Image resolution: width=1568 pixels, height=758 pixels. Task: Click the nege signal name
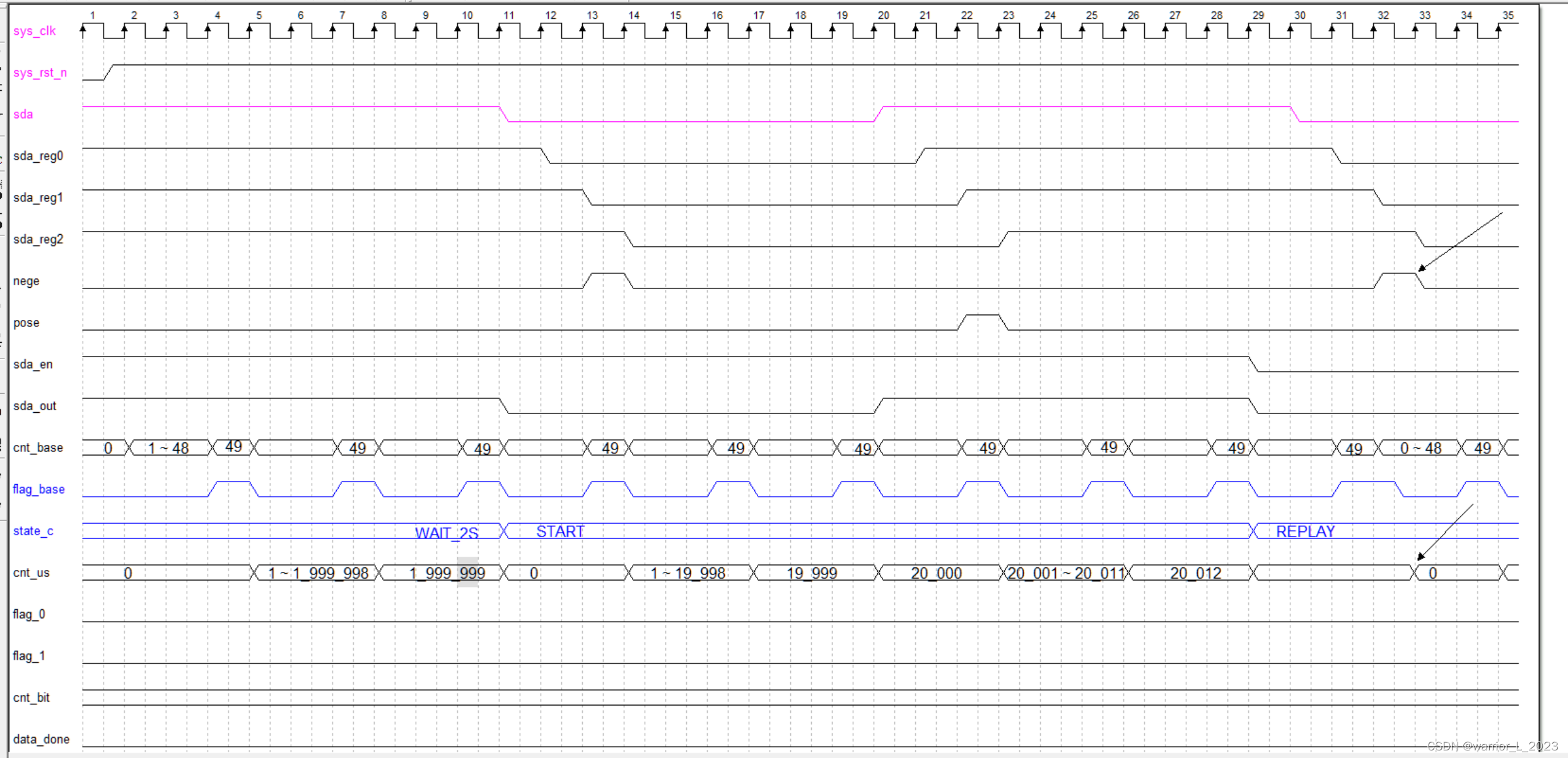click(x=26, y=281)
